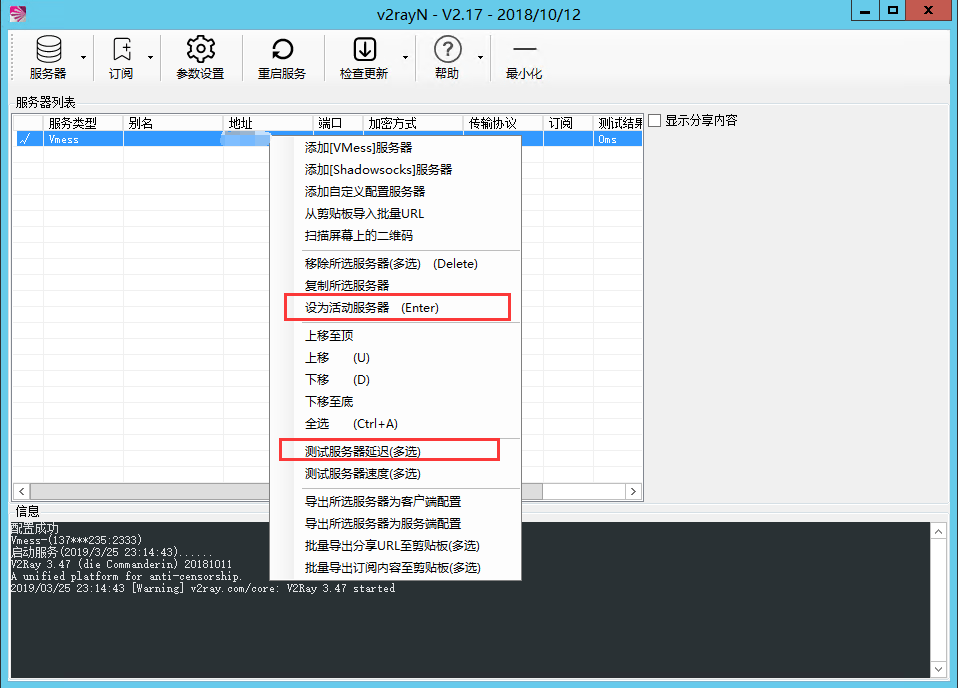Image resolution: width=958 pixels, height=688 pixels.
Task: Expand the 订阅 dropdown arrow
Action: point(151,58)
